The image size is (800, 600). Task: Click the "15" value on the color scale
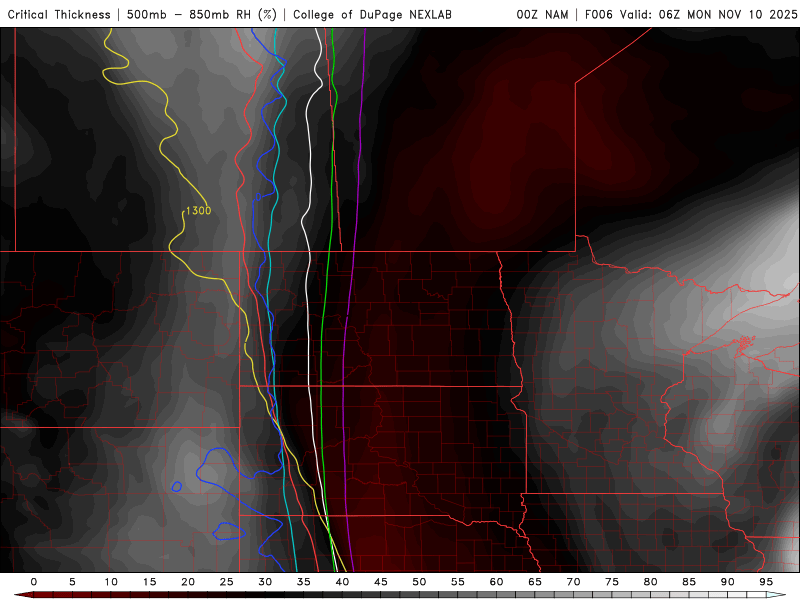point(149,582)
